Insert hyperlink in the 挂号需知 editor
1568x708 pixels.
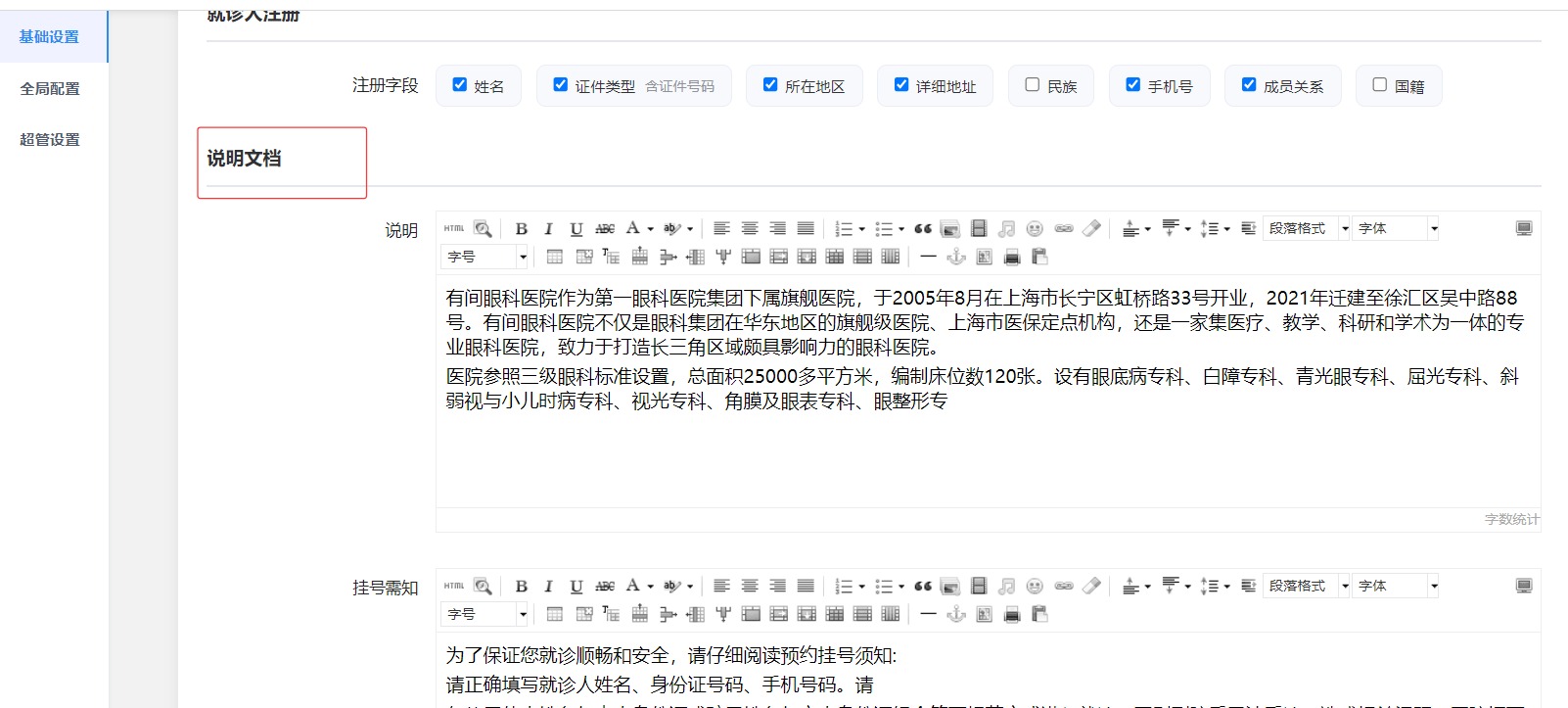(x=1064, y=586)
